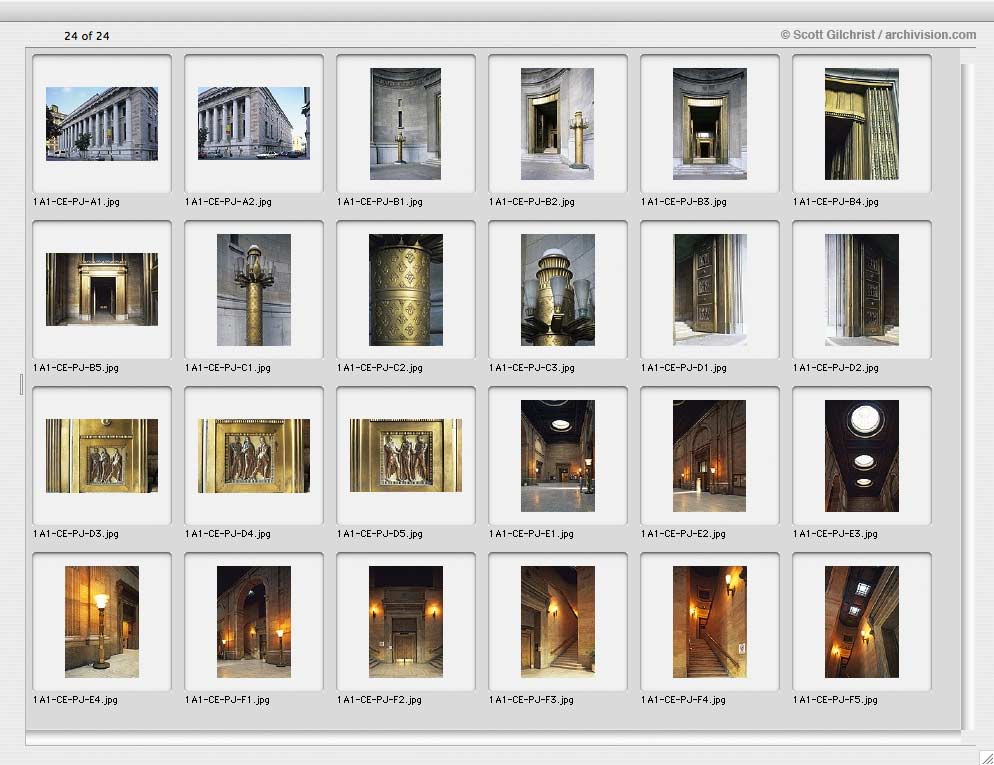Select thumbnail 1A1-CE-PJ-F5.jpg upward stair view
Viewport: 994px width, 765px height.
tap(862, 622)
